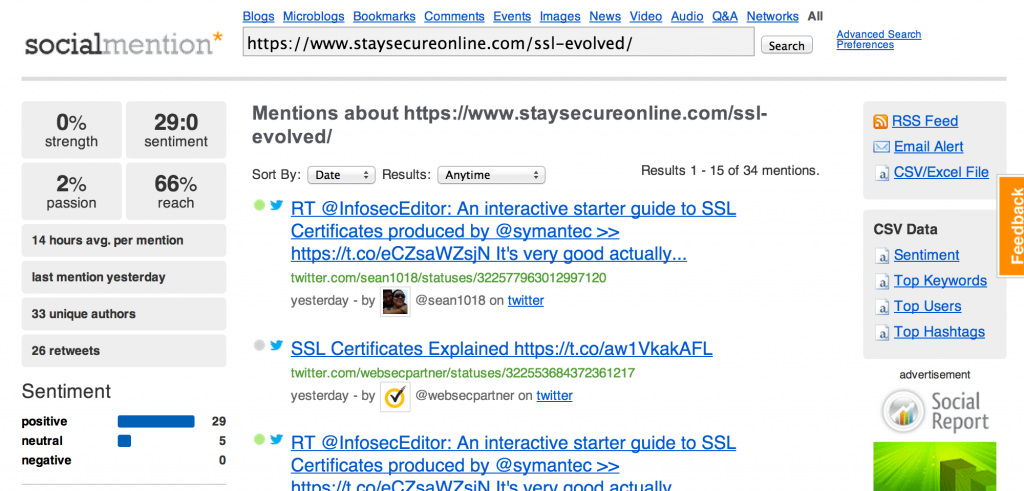1024x491 pixels.
Task: Click '14 hours avg. per mention' text
Action: pos(108,240)
